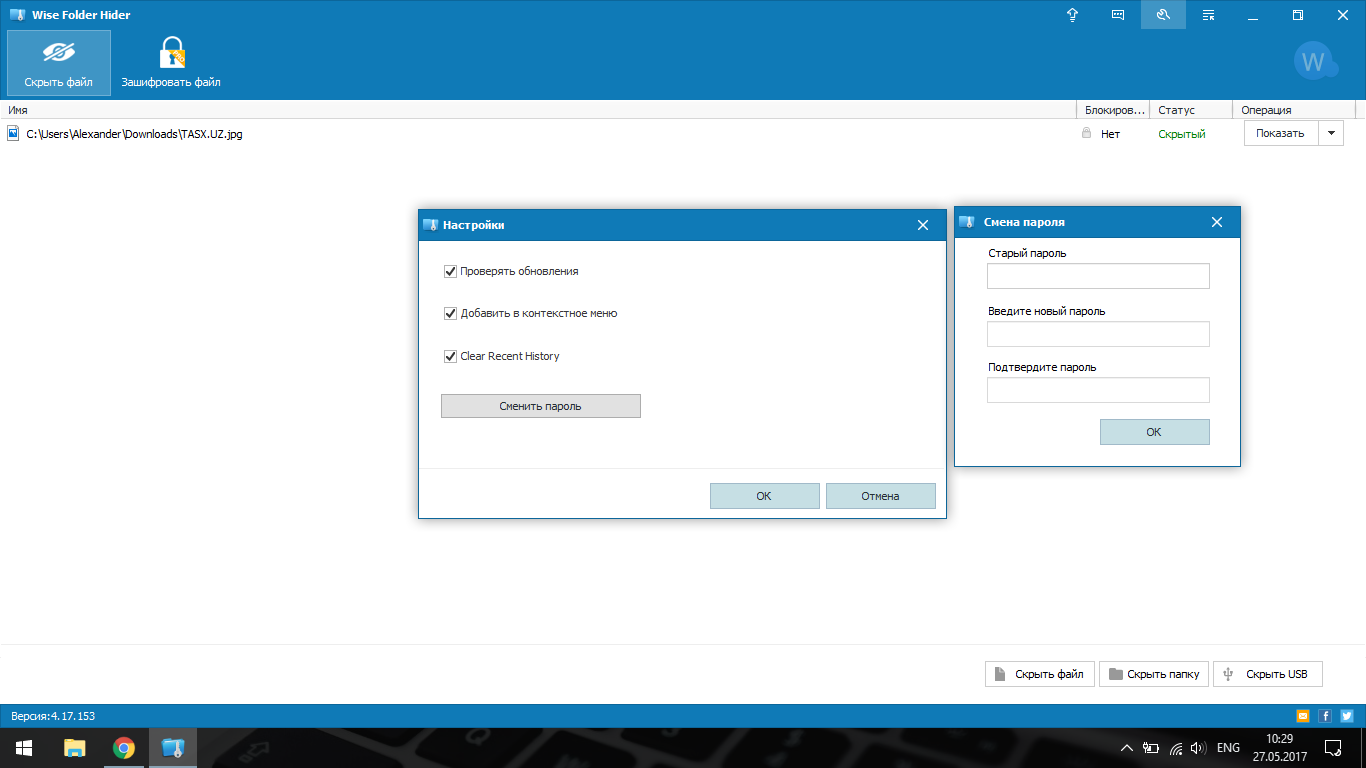Toggle Добавить в контекстное меню checkbox
The height and width of the screenshot is (768, 1366).
pos(450,313)
